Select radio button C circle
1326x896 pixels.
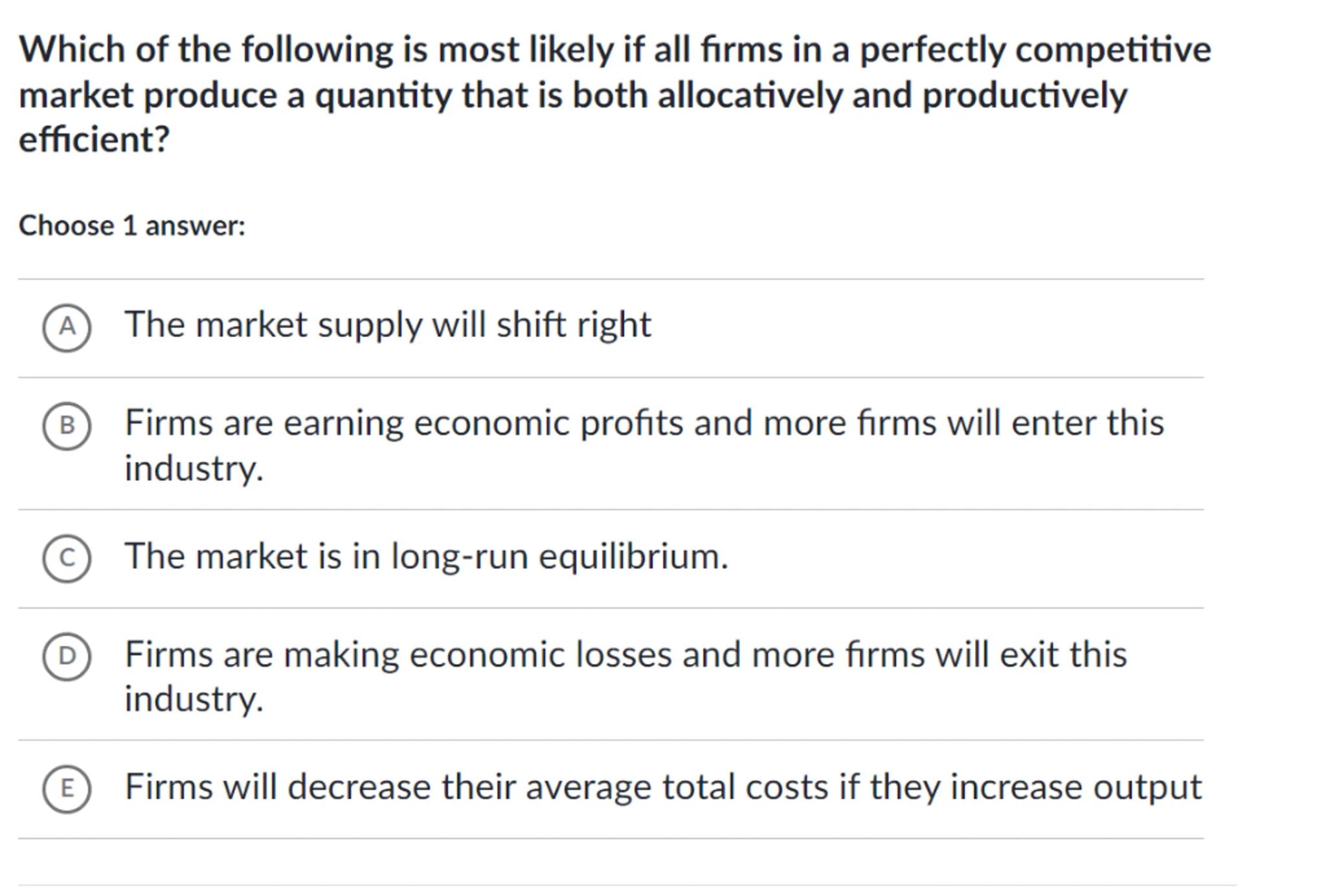[x=67, y=559]
